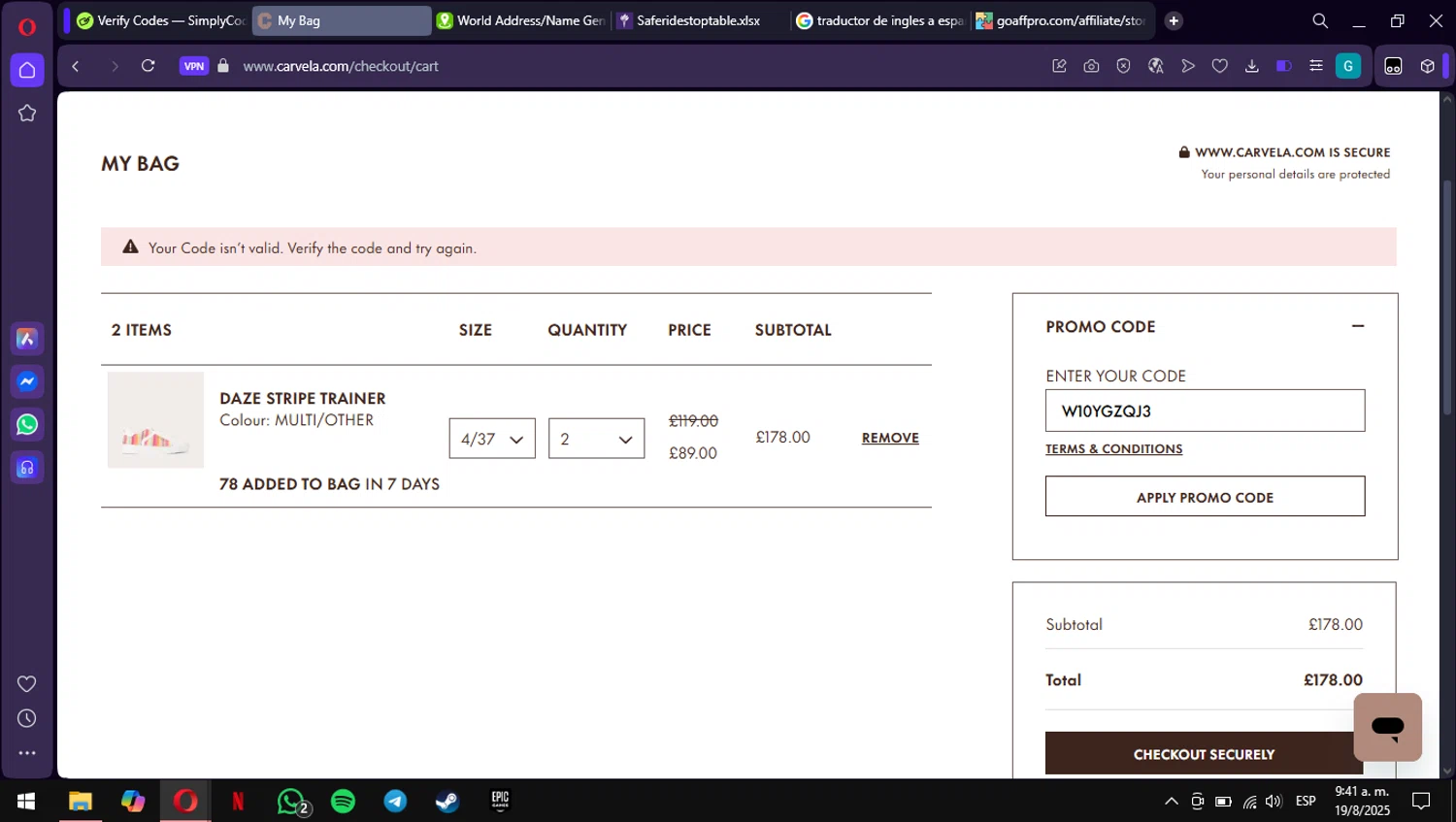Go to Opera Start Page home icon
Screen dimensions: 1456x822
tap(27, 70)
